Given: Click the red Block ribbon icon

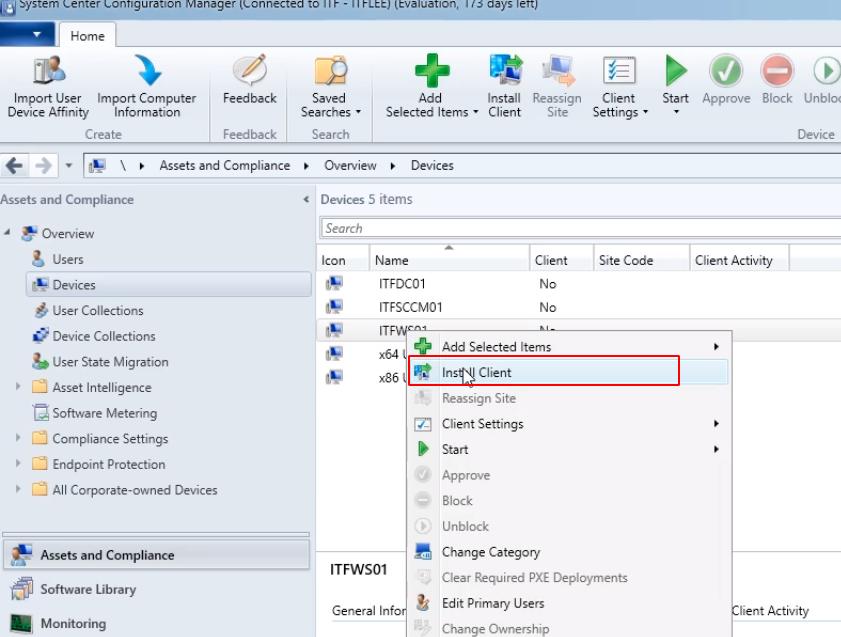Looking at the screenshot, I should tap(777, 71).
